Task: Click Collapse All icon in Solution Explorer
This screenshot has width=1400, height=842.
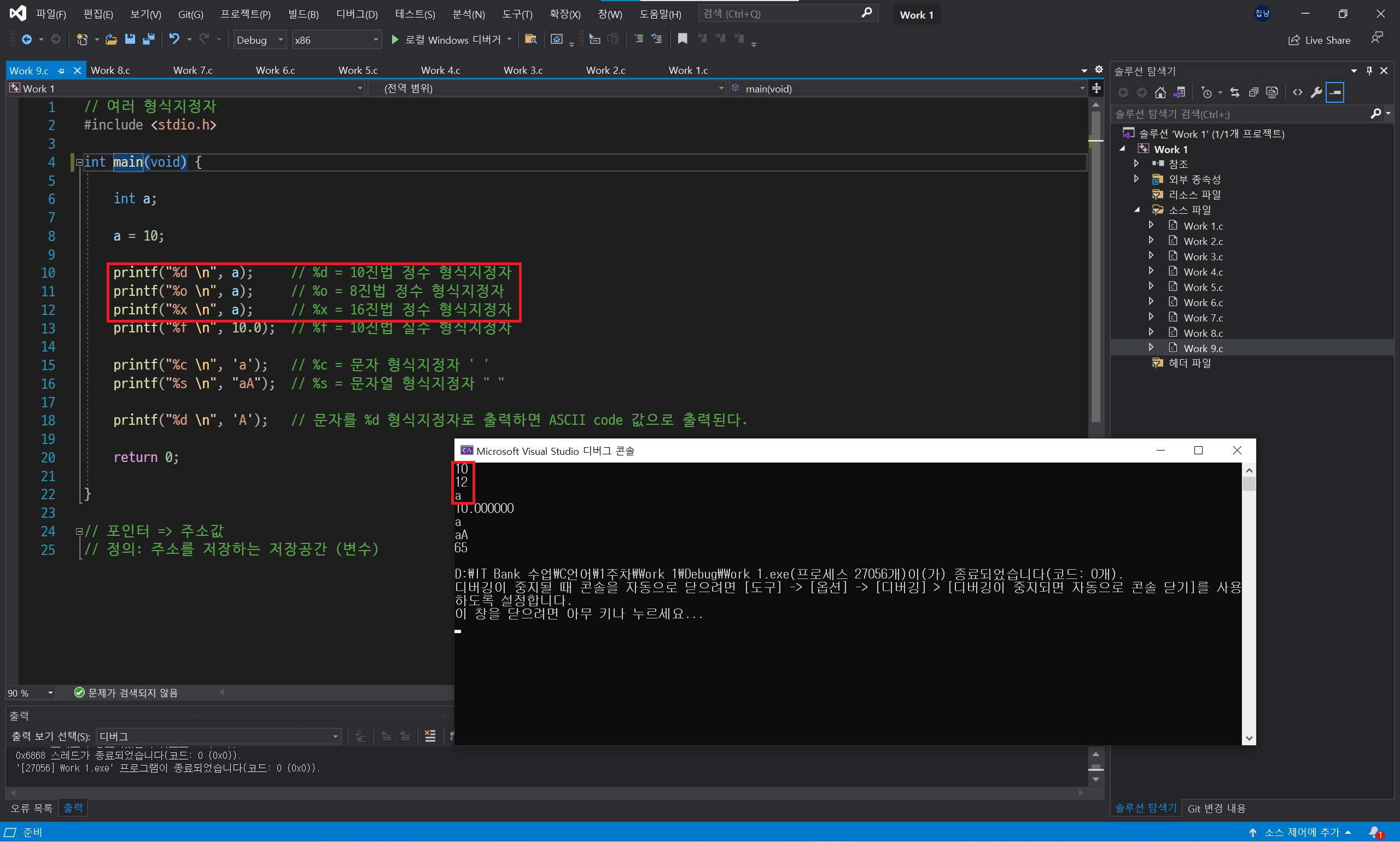Action: pos(1253,92)
